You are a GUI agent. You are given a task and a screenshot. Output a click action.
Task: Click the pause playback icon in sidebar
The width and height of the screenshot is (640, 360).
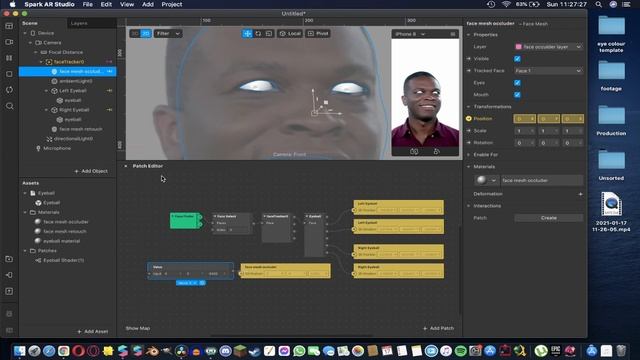coord(9,58)
